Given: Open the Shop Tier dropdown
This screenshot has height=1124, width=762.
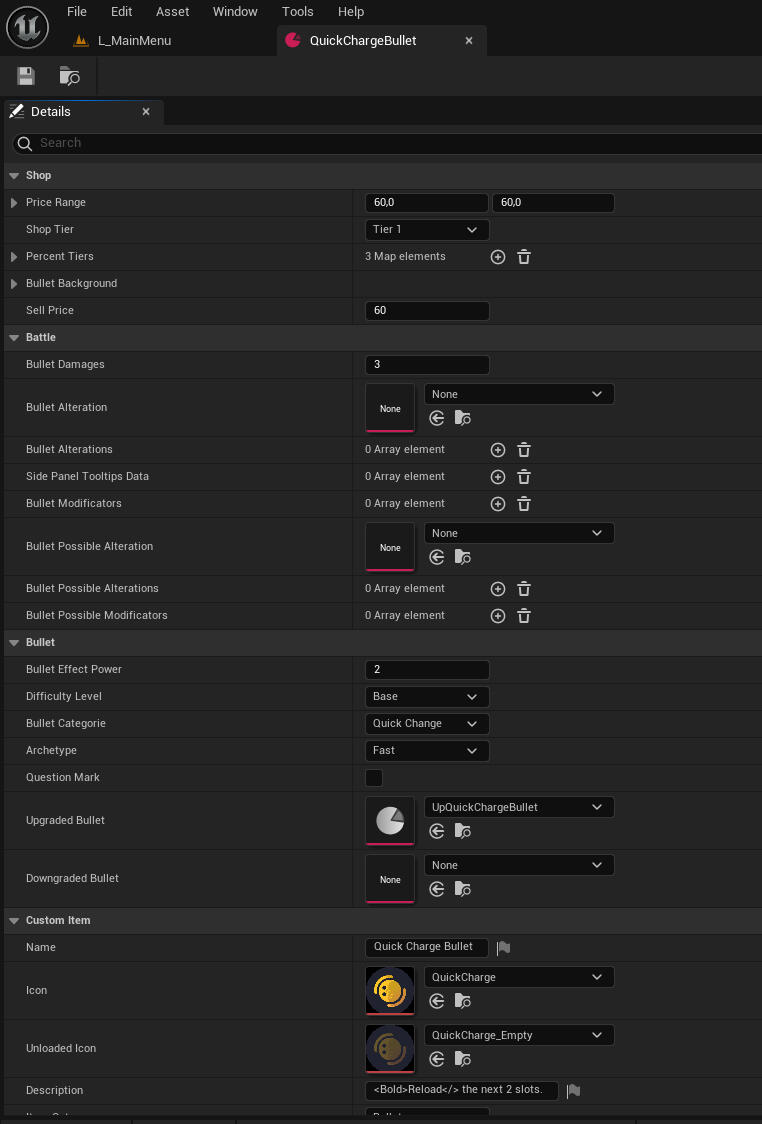Looking at the screenshot, I should click(x=427, y=230).
